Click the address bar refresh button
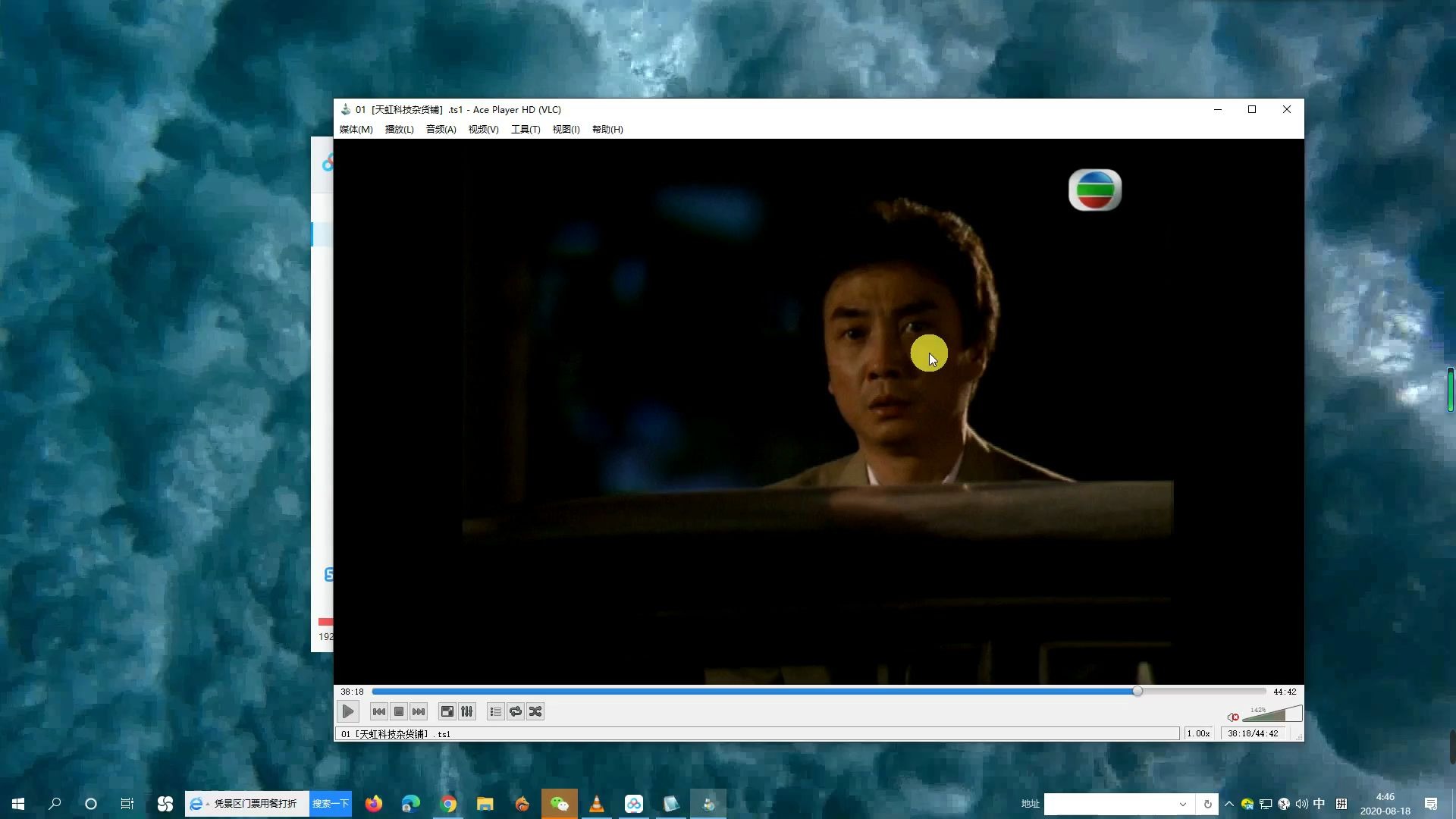The image size is (1456, 819). [1207, 804]
